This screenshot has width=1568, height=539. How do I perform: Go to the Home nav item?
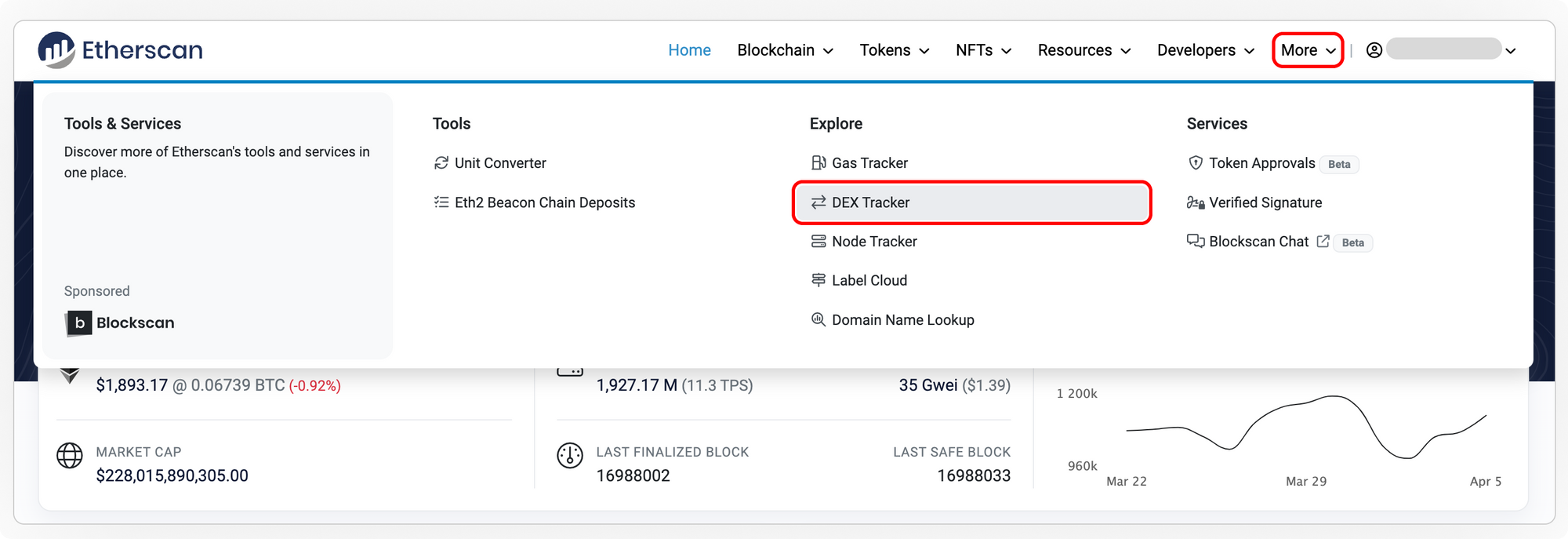click(689, 50)
